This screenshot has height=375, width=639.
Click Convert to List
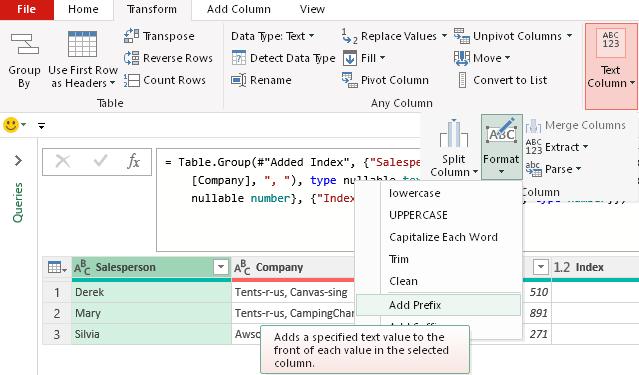click(x=503, y=80)
